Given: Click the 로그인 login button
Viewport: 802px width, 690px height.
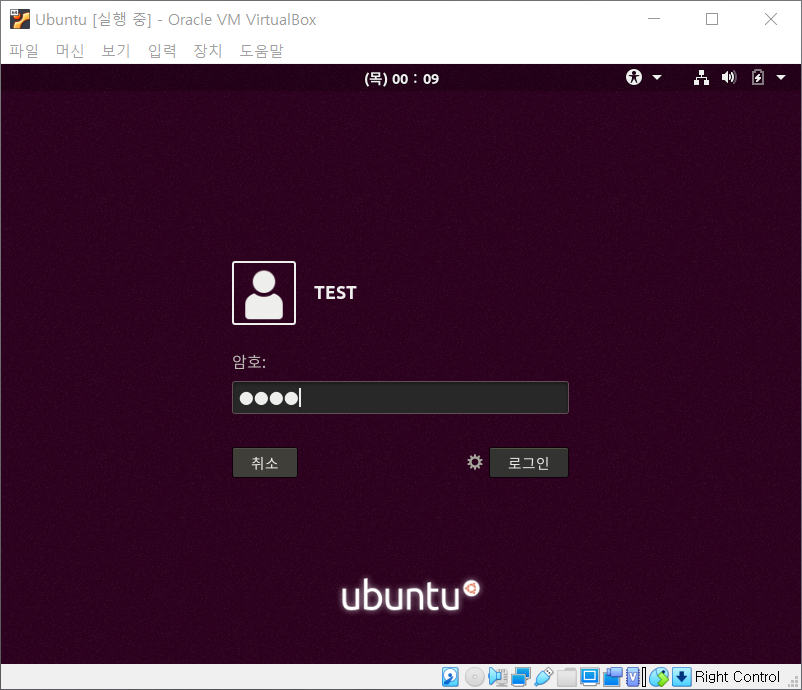Looking at the screenshot, I should click(528, 462).
